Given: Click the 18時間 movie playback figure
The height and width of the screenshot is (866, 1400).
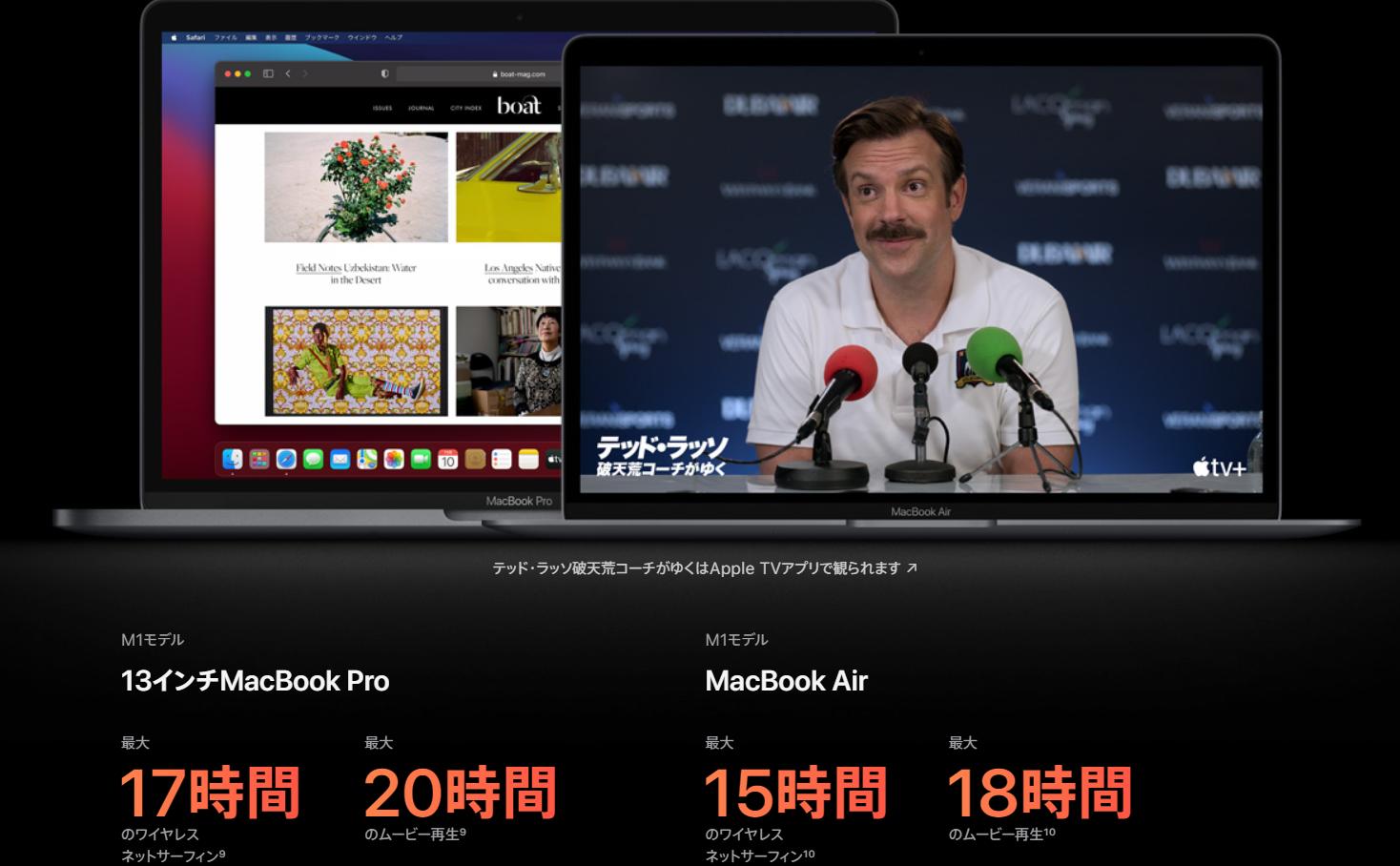Looking at the screenshot, I should pos(1040,793).
